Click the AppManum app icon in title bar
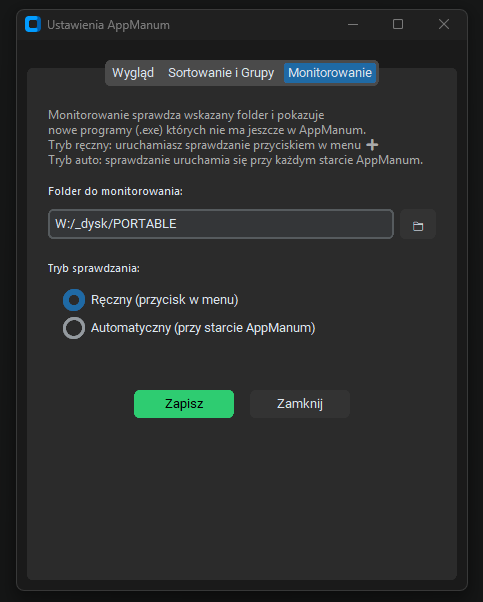The height and width of the screenshot is (602, 483). pos(33,24)
